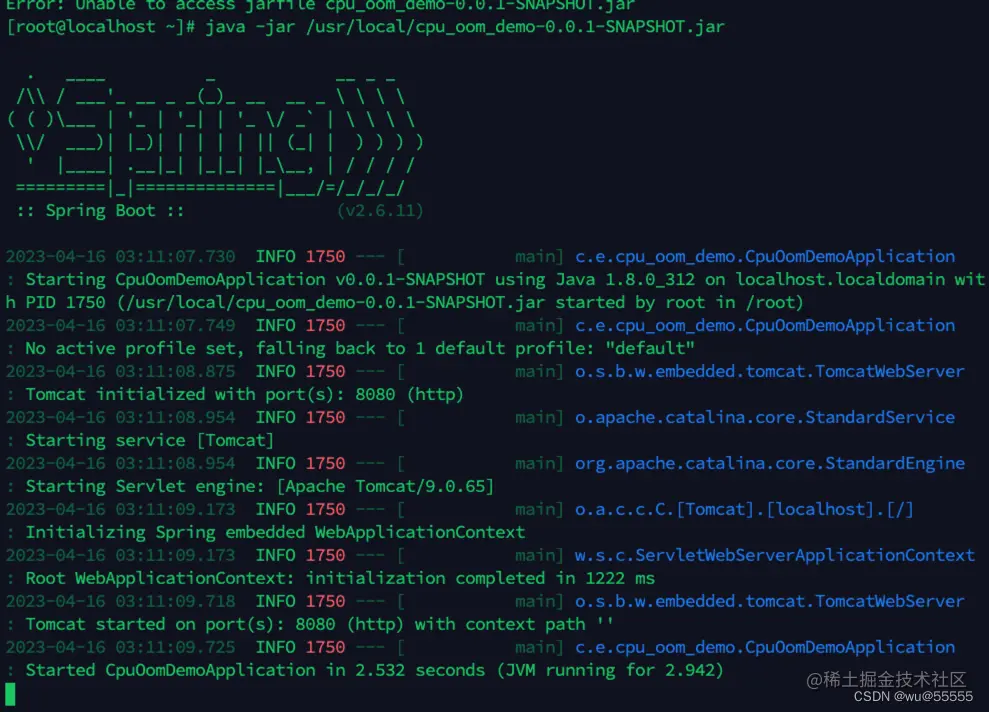Click the '(v2.6.11)' Spring Boot version
This screenshot has width=989, height=712.
click(380, 211)
